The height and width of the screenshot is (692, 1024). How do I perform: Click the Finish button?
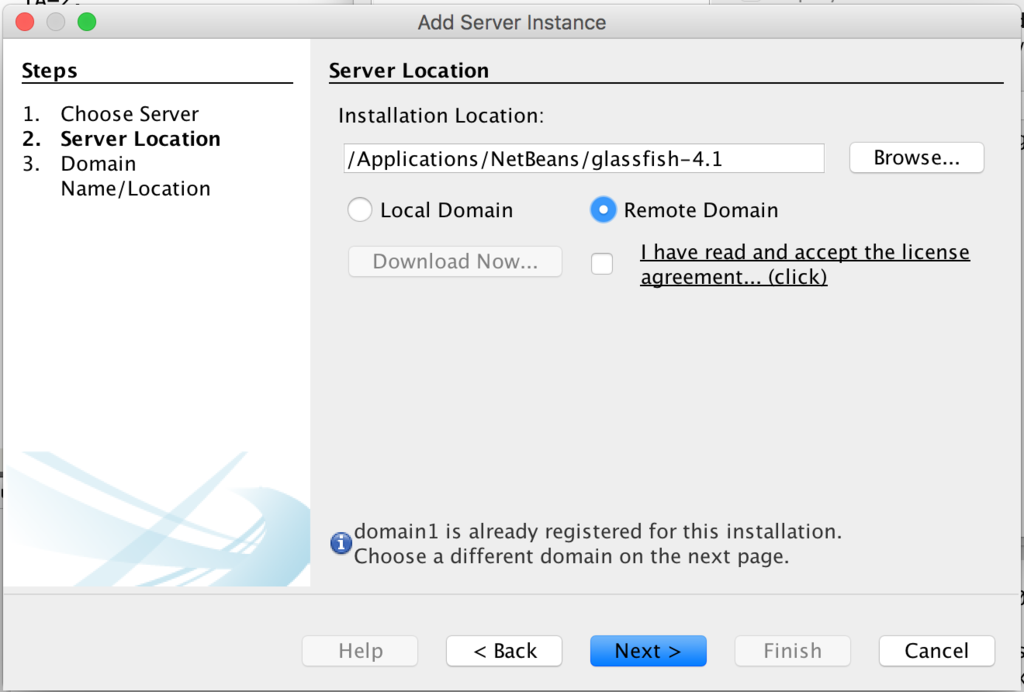click(792, 651)
